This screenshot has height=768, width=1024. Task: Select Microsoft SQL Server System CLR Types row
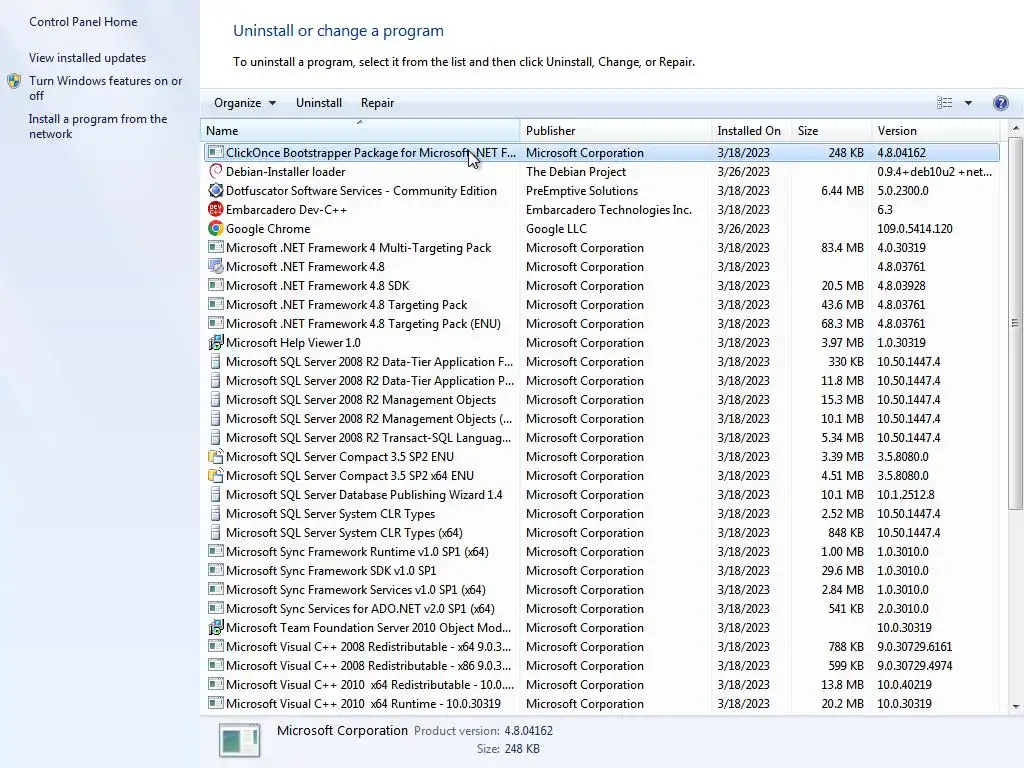pos(601,514)
